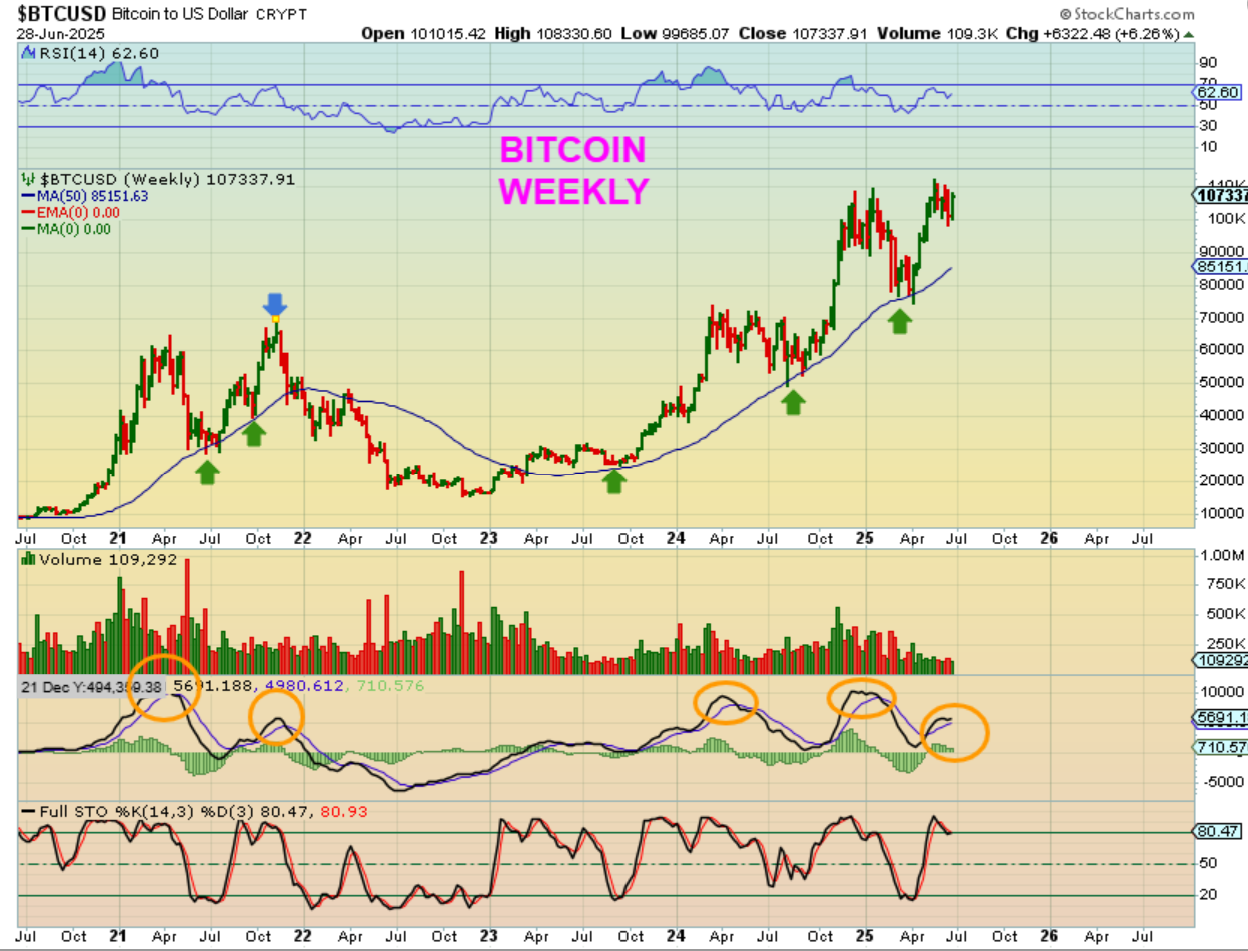Image resolution: width=1248 pixels, height=951 pixels.
Task: Click the Chg +6322.48 (+6.26%) value
Action: (1093, 33)
